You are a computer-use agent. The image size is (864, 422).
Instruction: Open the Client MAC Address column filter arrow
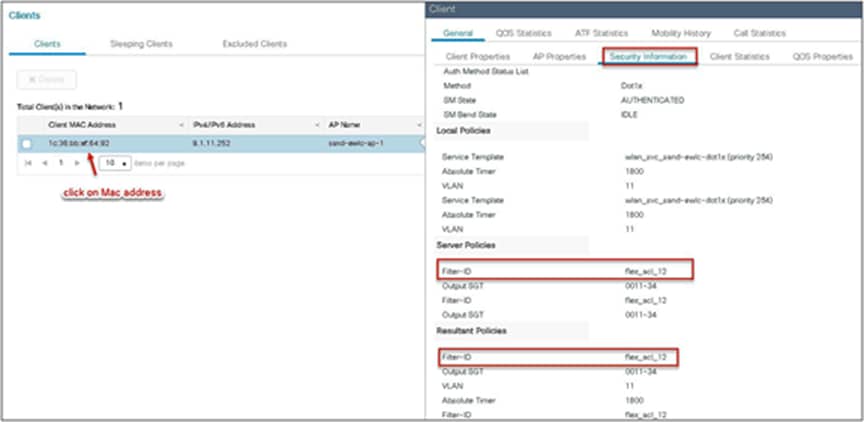[182, 125]
